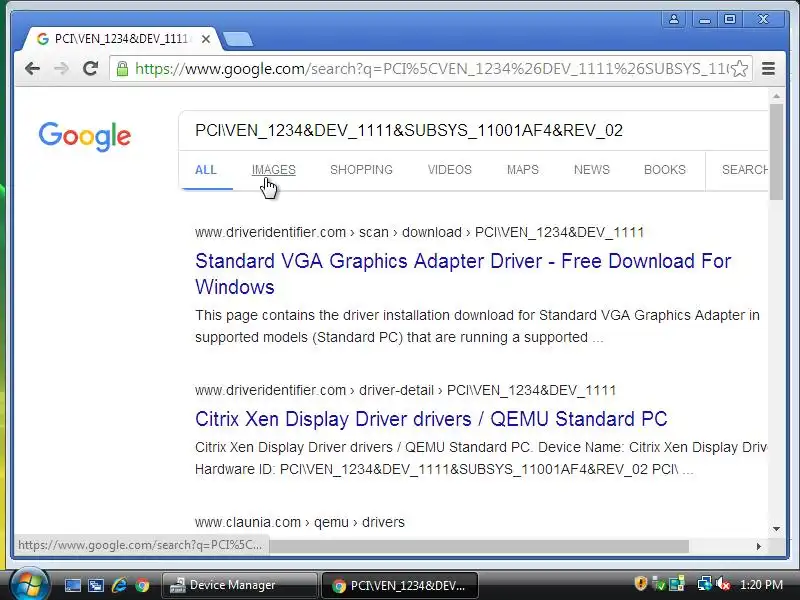Click the tray icon with the green checkmark

659,584
